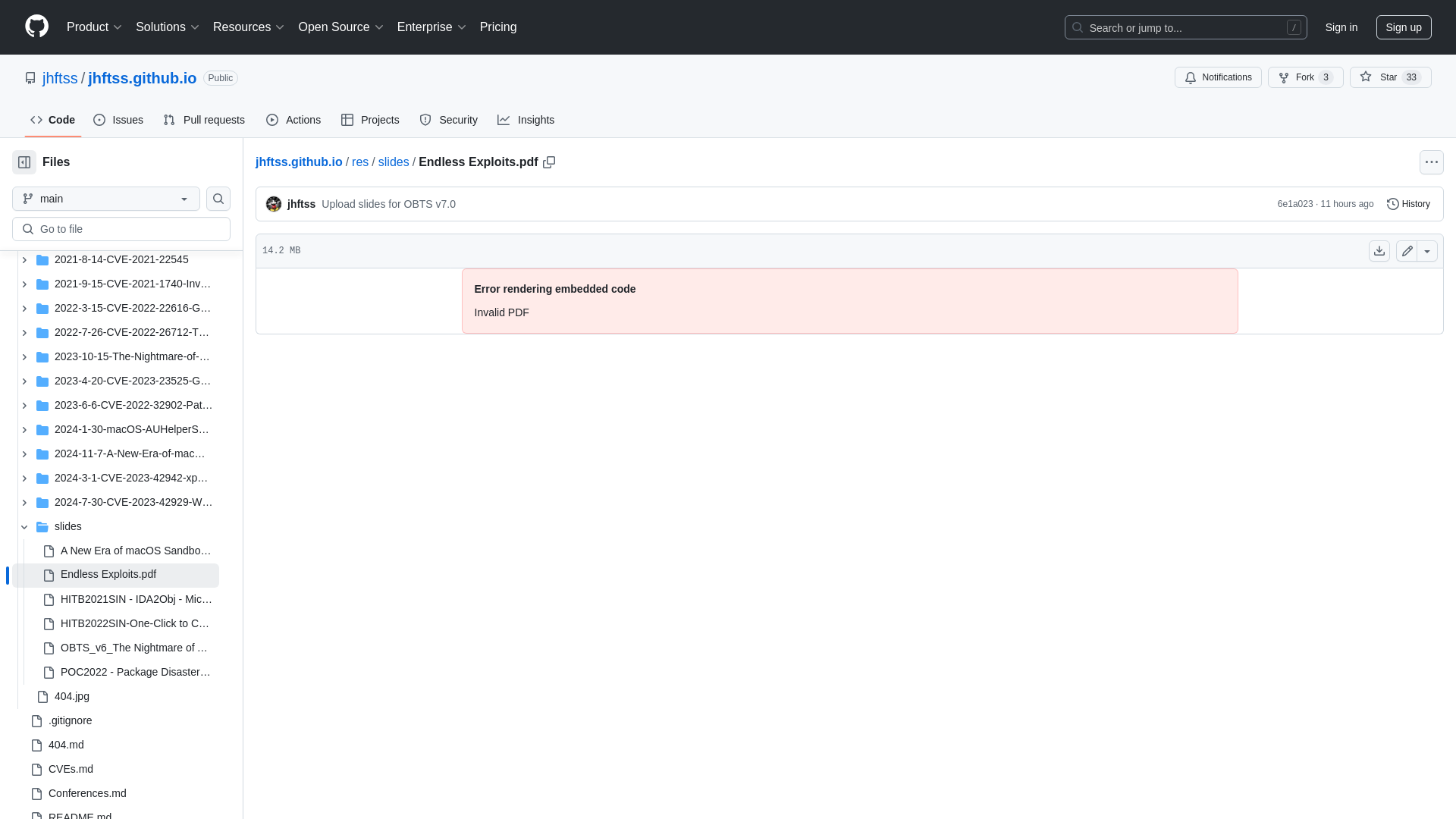Go to the res breadcrumb folder
Screen dimensions: 1456x819
(360, 162)
